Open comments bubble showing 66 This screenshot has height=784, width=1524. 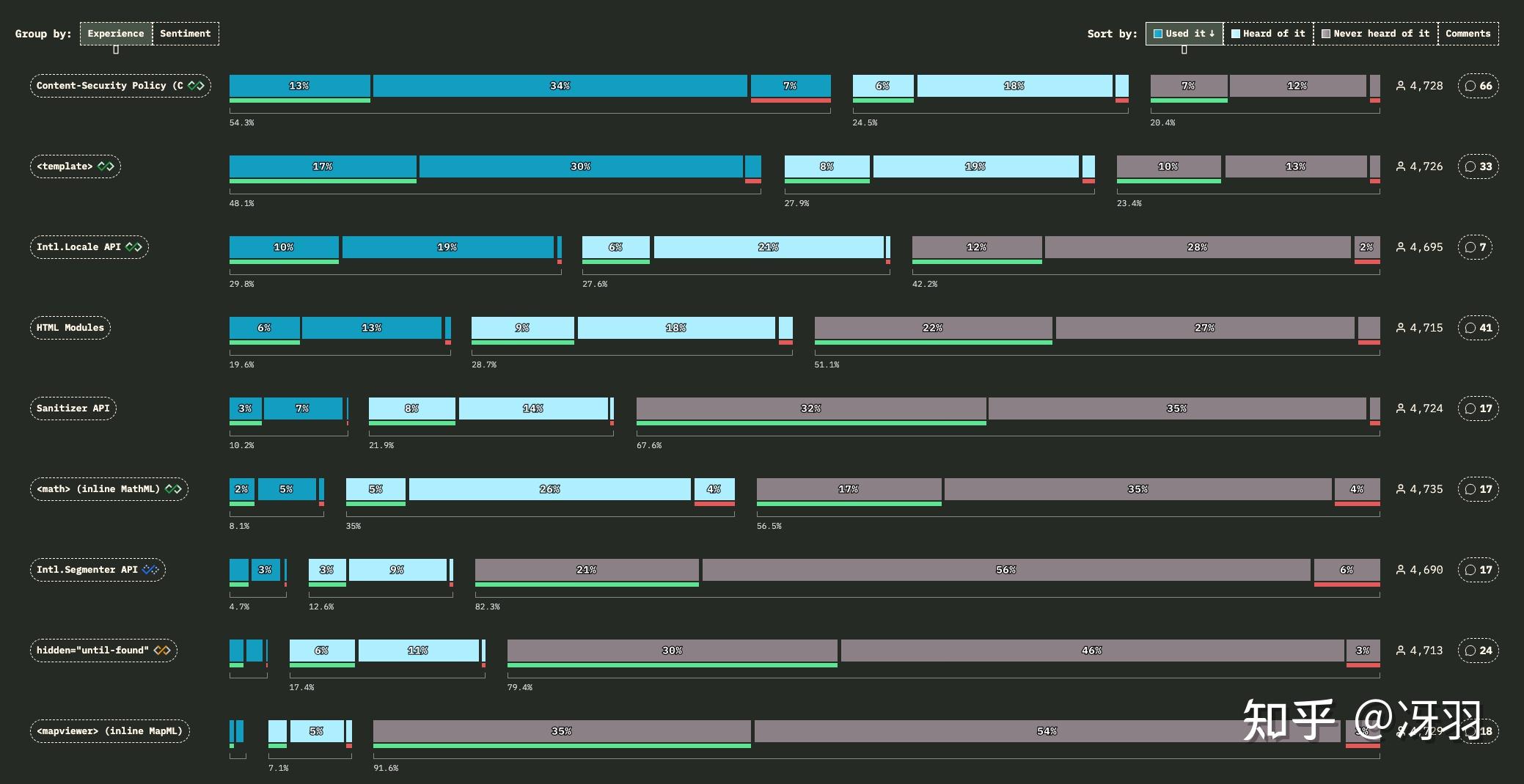click(1478, 86)
